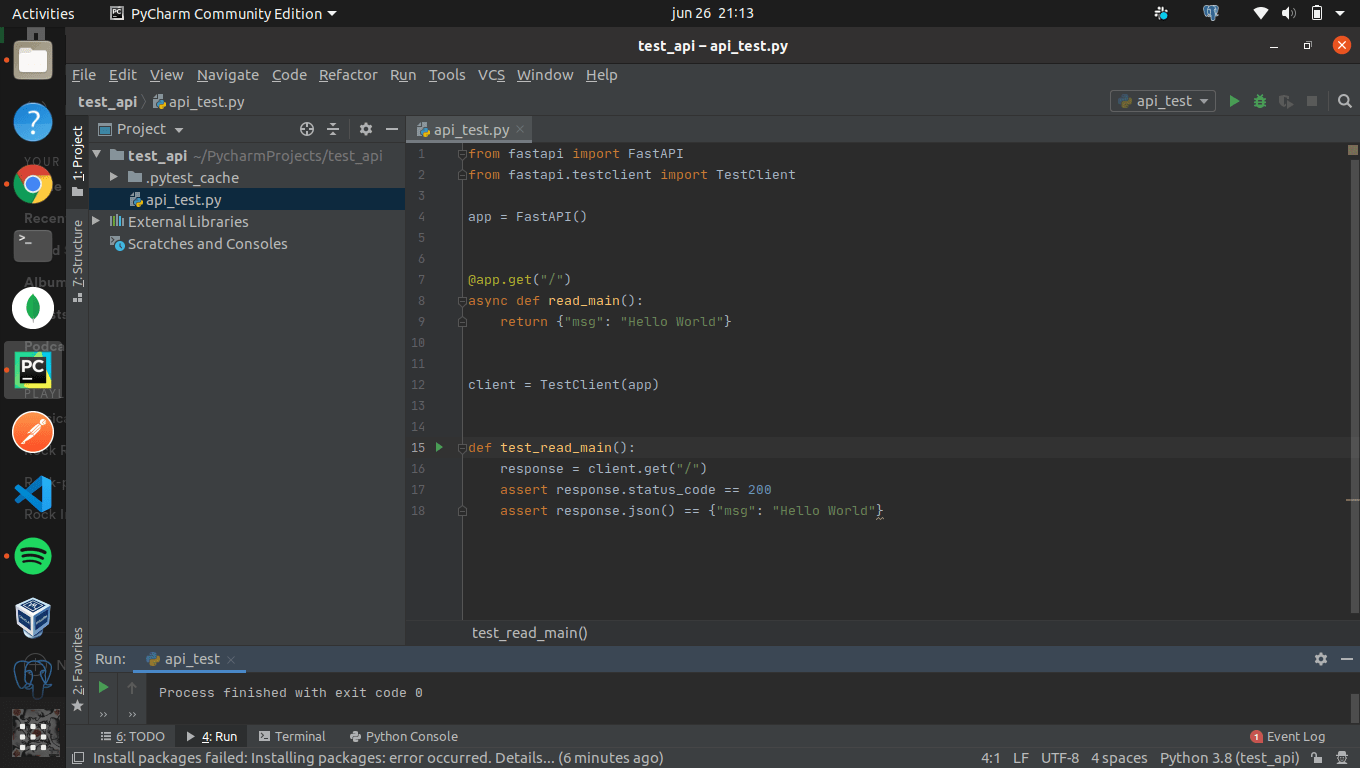The height and width of the screenshot is (768, 1360).
Task: Click the UTF-8 encoding indicator
Action: pyautogui.click(x=1060, y=758)
